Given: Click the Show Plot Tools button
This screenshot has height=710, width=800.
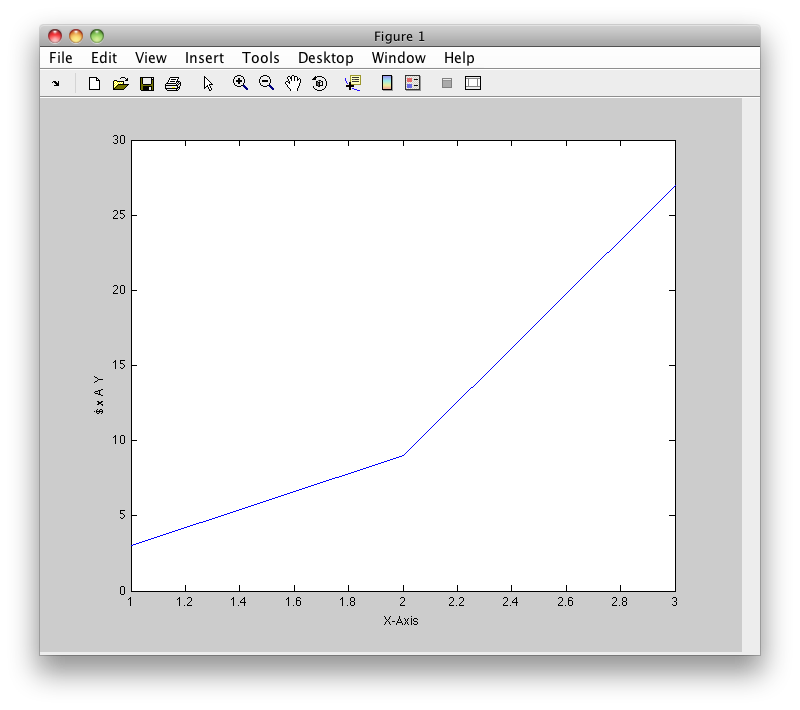Looking at the screenshot, I should point(473,84).
